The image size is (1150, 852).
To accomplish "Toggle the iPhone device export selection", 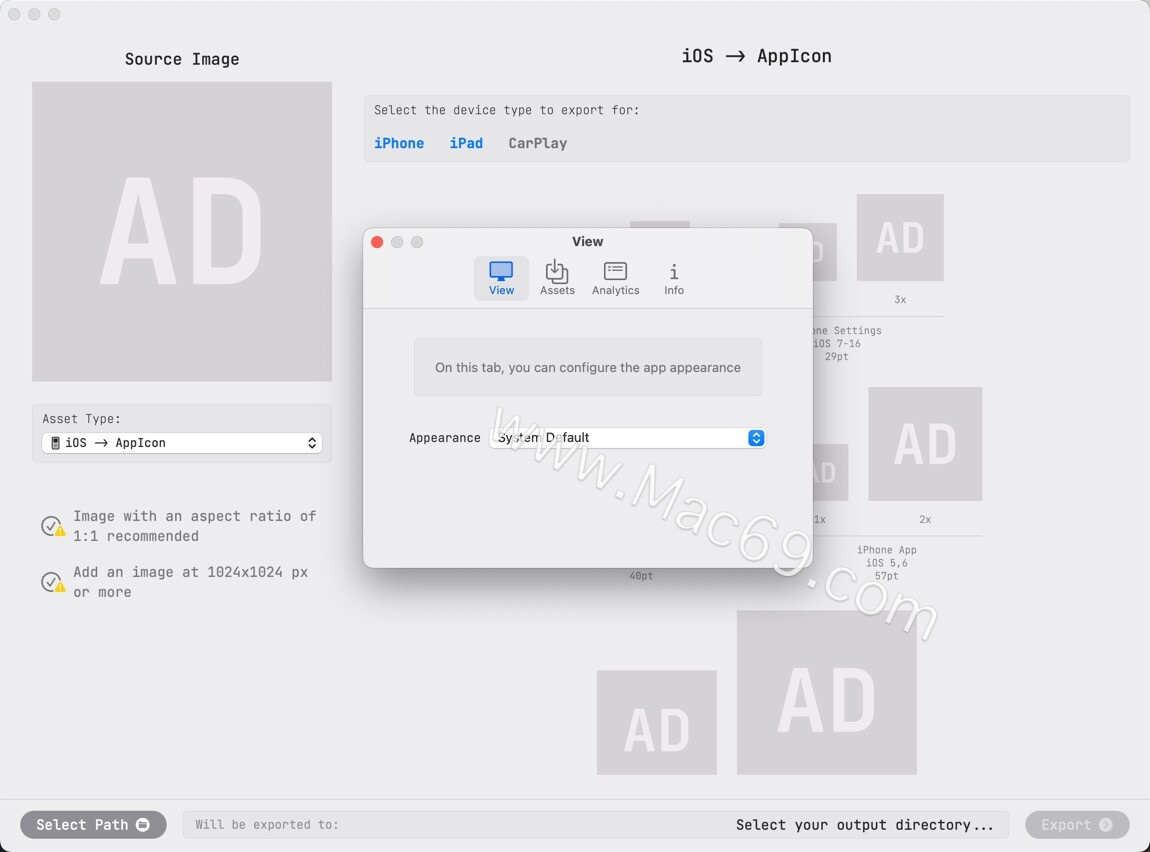I will (x=399, y=142).
